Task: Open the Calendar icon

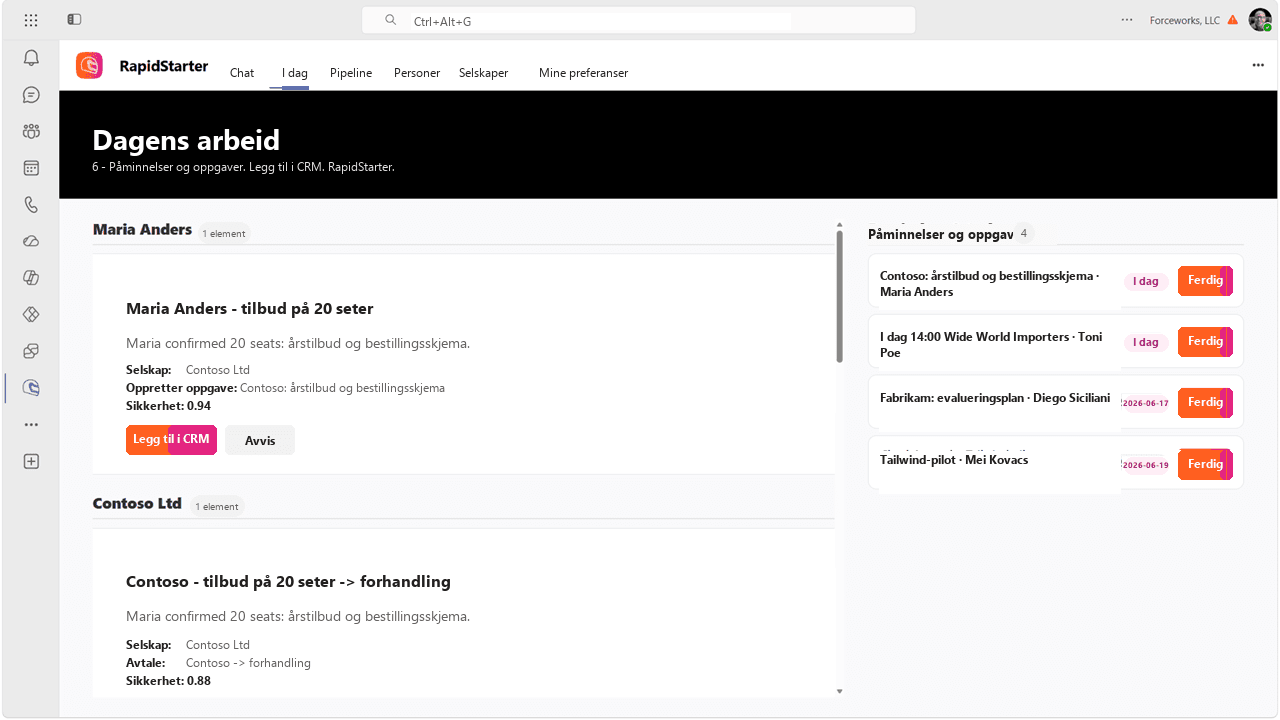Action: (31, 168)
